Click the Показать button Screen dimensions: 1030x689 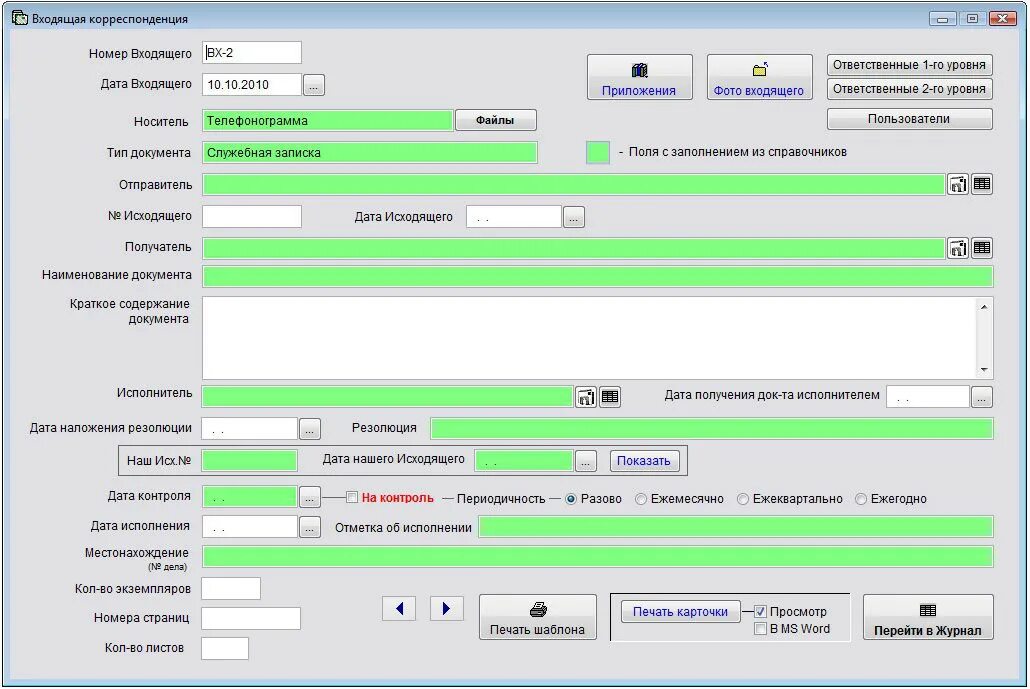(x=643, y=460)
